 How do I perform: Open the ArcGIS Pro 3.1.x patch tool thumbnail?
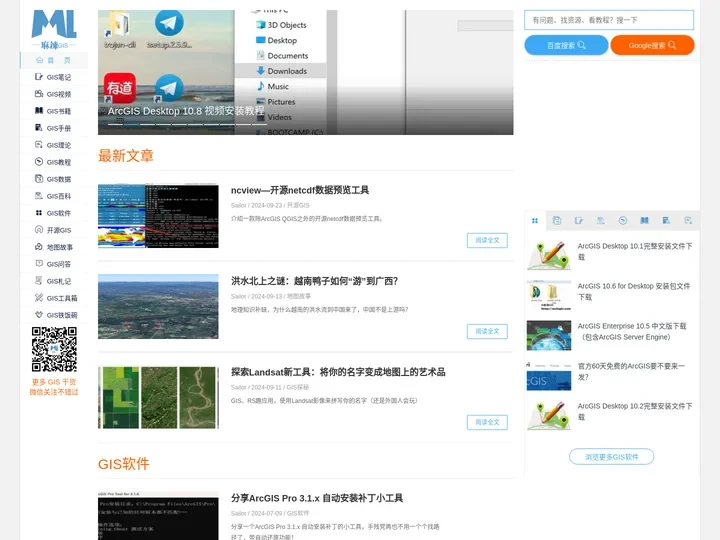(x=158, y=516)
